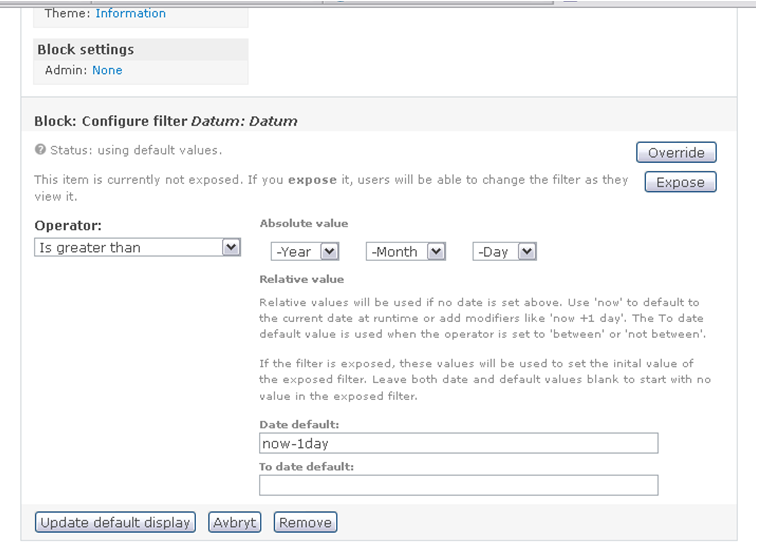Screen dimensions: 757x558
Task: Expand the -Year dropdown
Action: point(305,251)
